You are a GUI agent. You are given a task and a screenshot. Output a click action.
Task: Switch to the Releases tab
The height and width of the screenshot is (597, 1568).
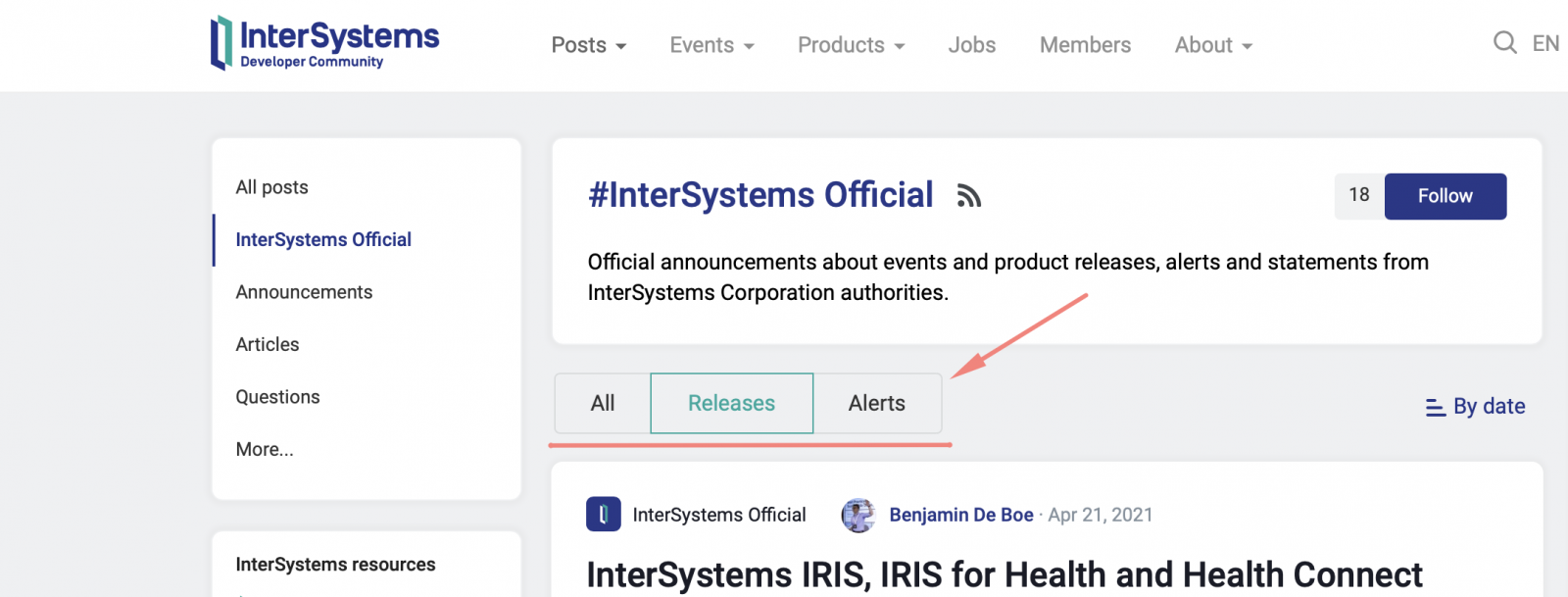731,403
